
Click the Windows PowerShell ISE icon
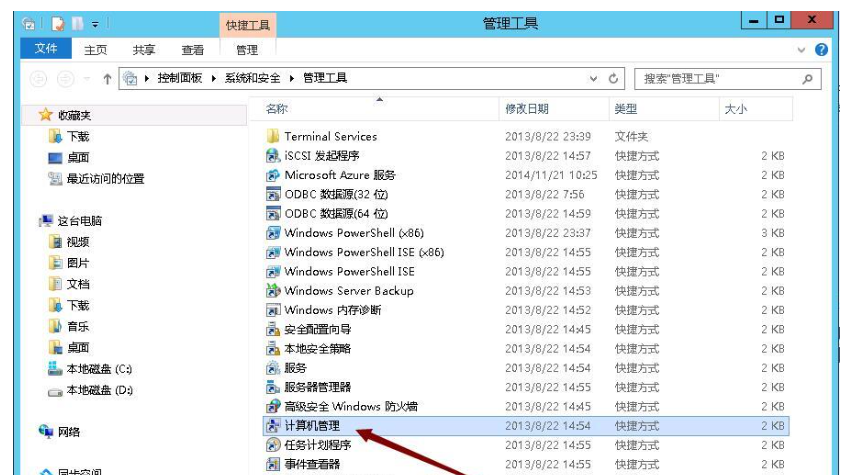(273, 271)
